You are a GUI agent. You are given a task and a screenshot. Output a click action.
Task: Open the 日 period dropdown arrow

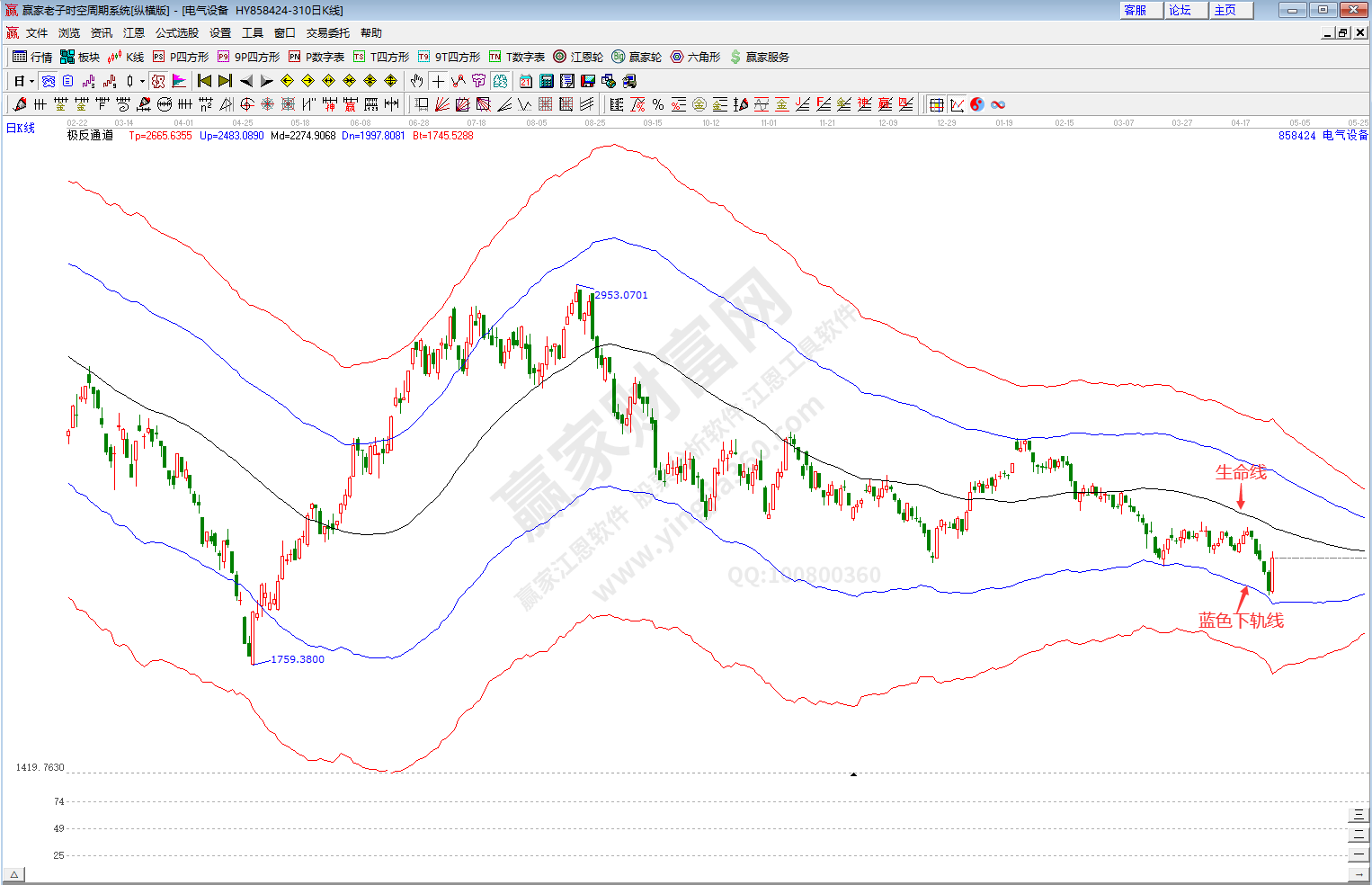31,81
